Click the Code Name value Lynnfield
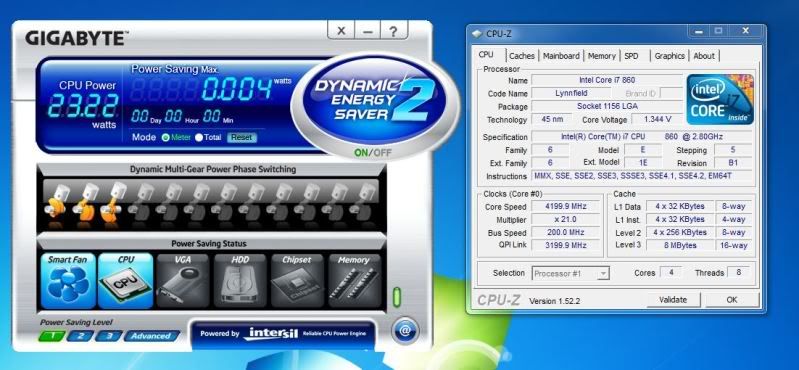The height and width of the screenshot is (370, 799). coord(571,93)
